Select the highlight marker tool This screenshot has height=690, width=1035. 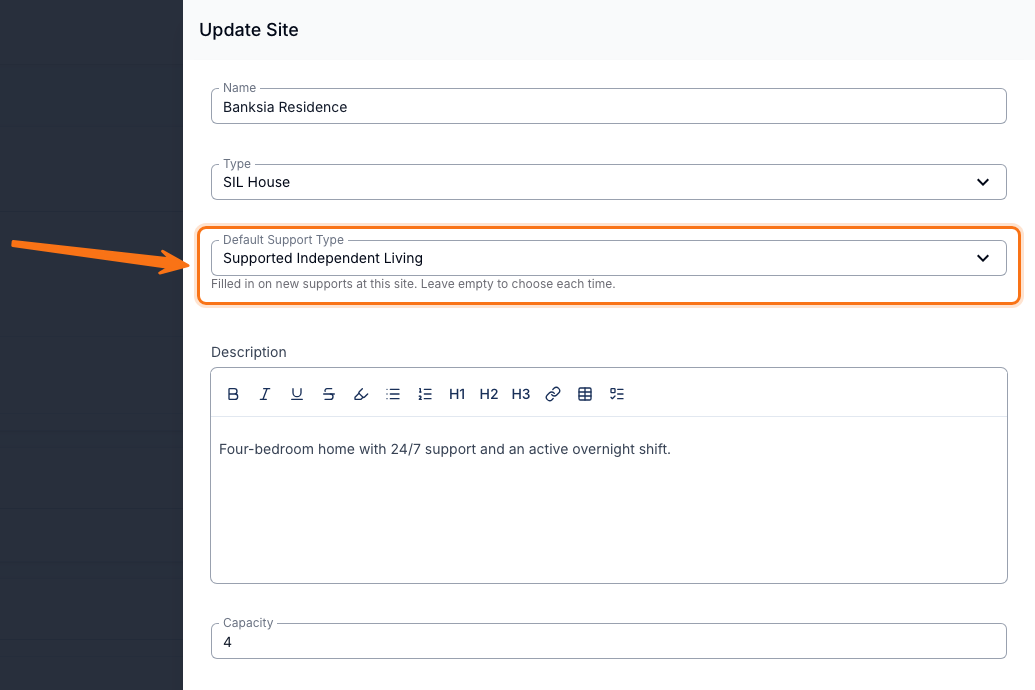pyautogui.click(x=361, y=394)
